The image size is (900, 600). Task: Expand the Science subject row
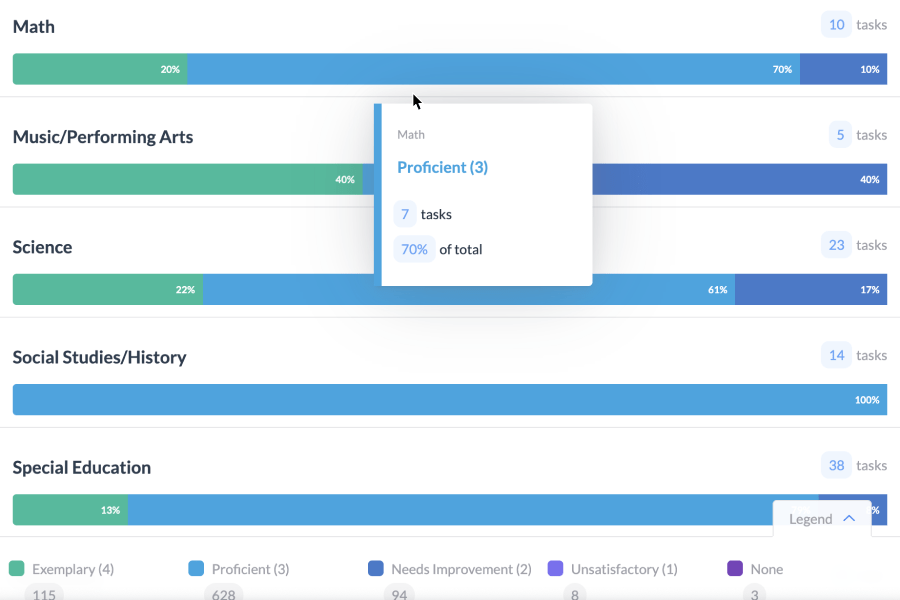tap(42, 246)
